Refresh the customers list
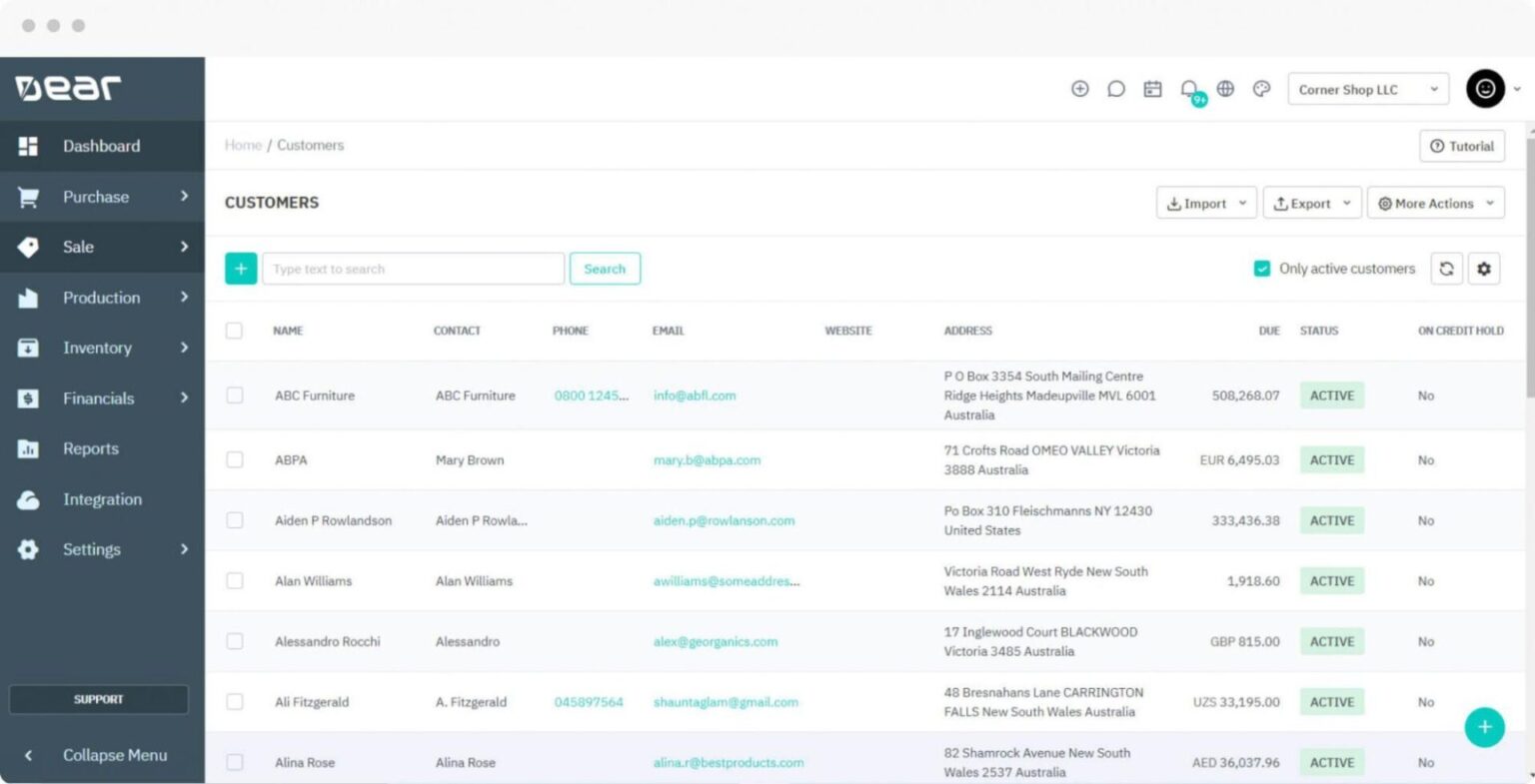The height and width of the screenshot is (784, 1535). [1446, 268]
